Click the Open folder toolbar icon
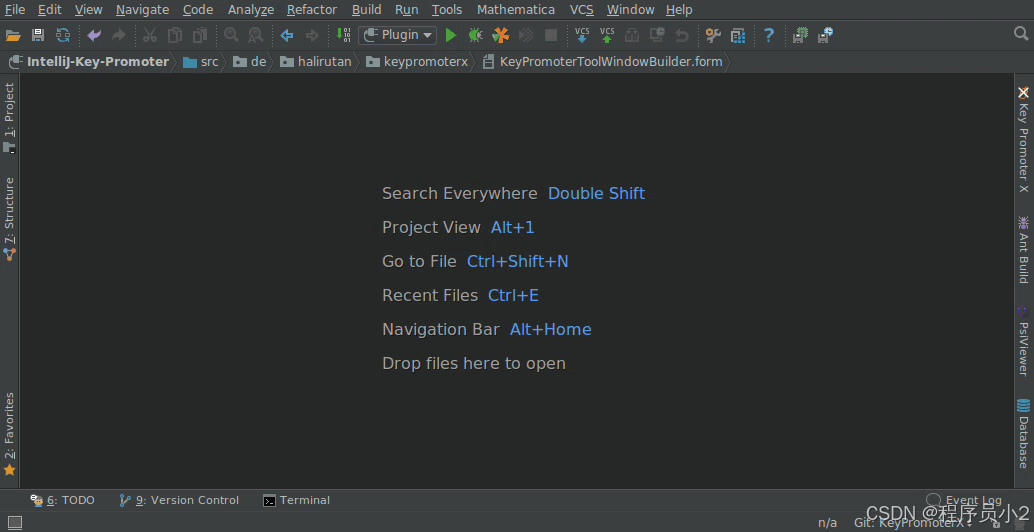 (x=13, y=35)
